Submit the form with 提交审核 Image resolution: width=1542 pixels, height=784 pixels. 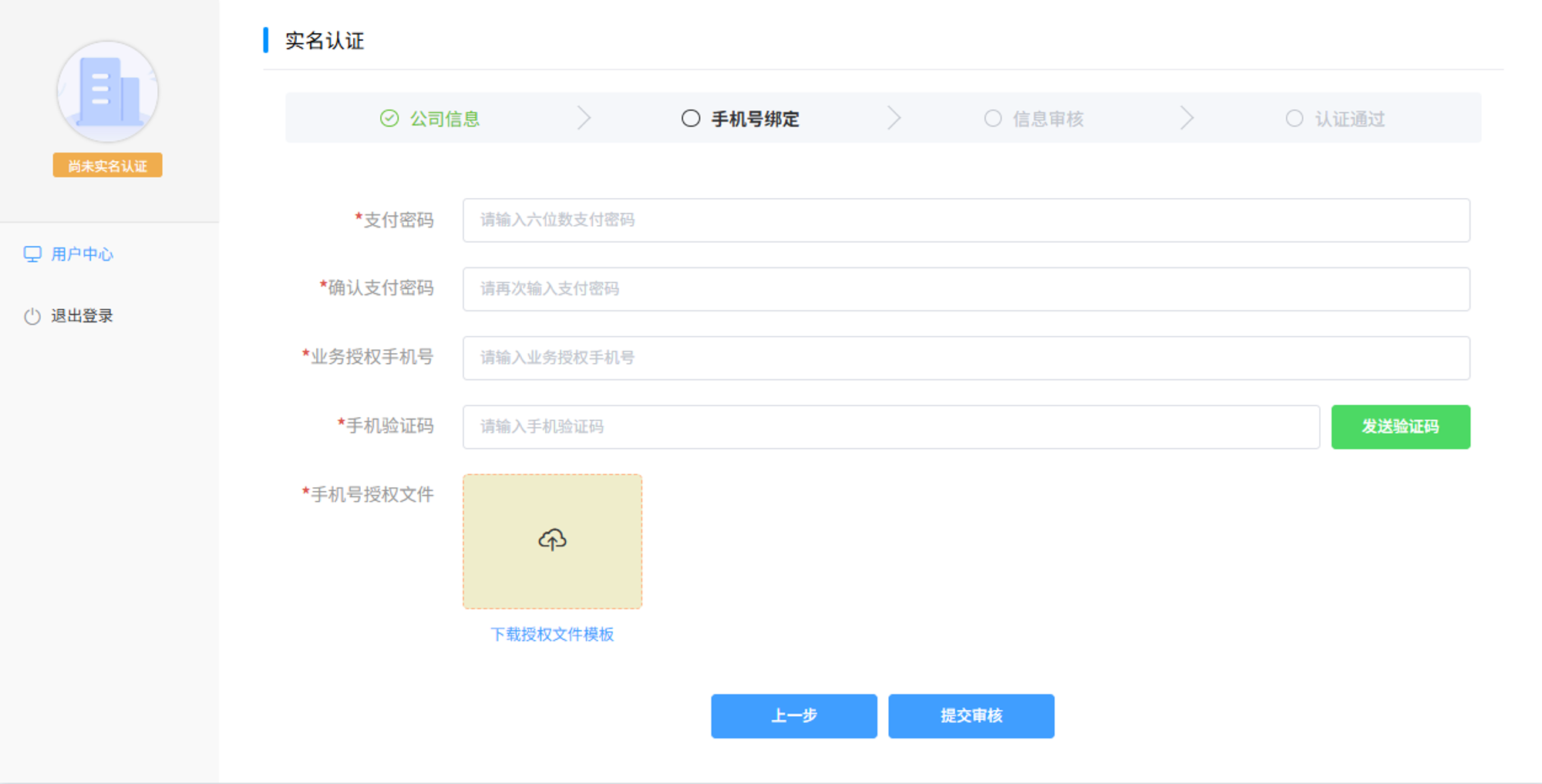click(971, 716)
